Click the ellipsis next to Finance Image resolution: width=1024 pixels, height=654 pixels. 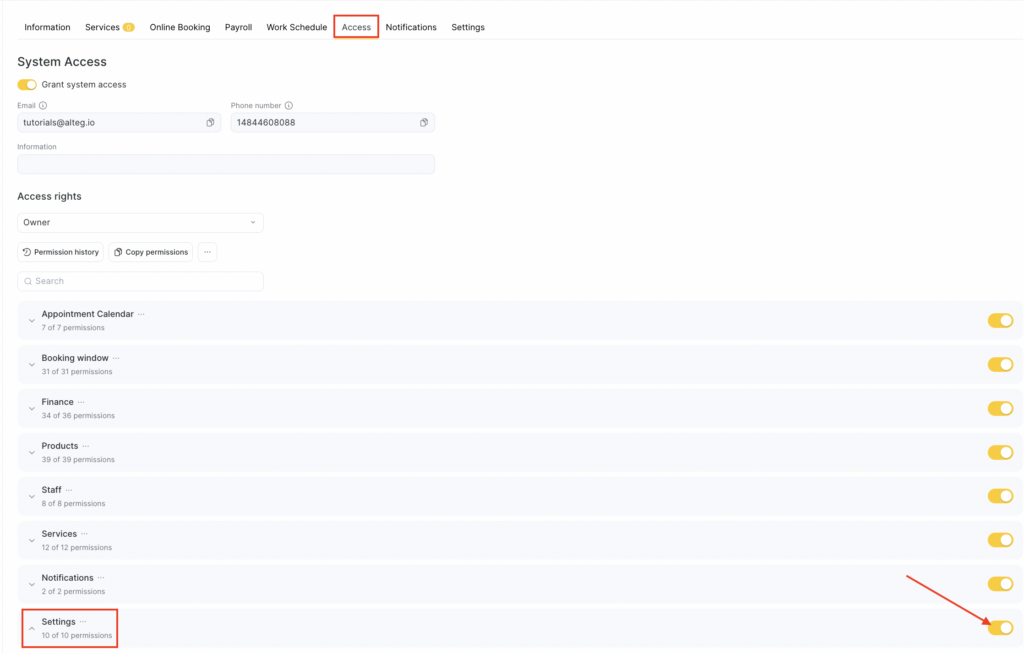click(82, 402)
